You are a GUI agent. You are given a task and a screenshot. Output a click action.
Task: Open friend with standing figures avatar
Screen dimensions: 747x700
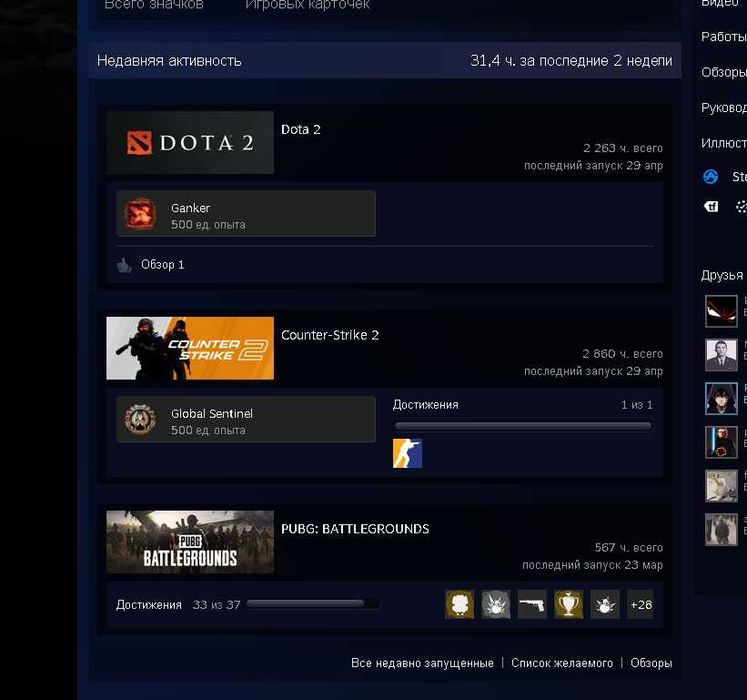coord(721,529)
